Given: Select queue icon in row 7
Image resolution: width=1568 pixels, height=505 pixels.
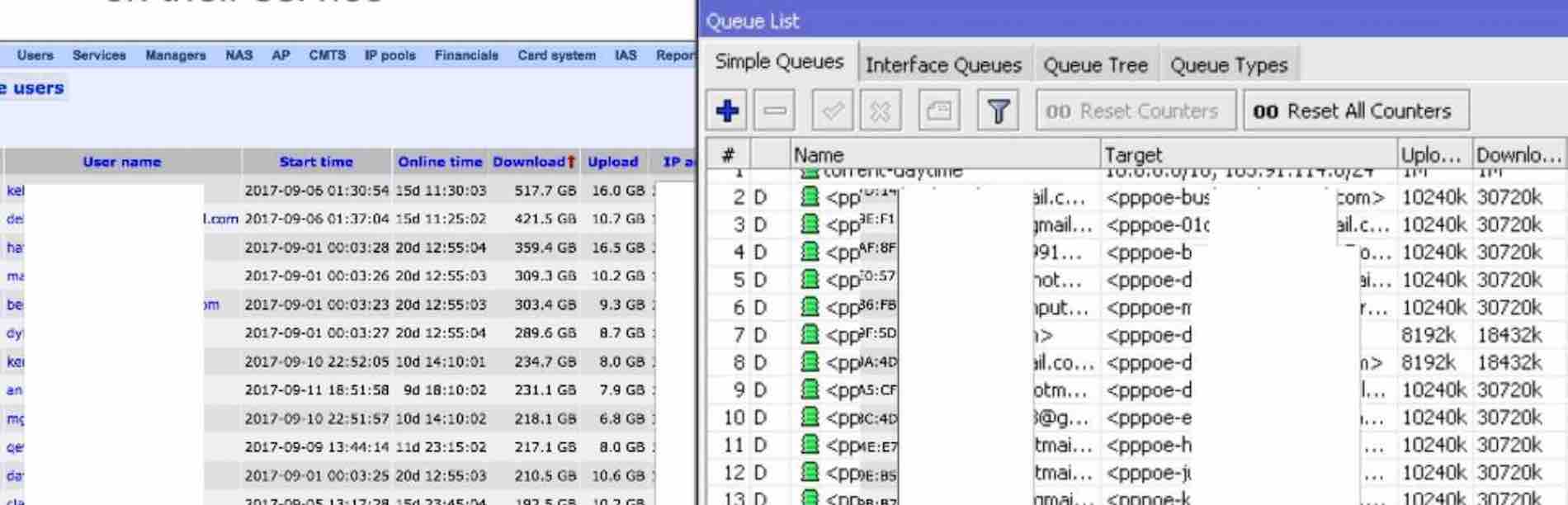Looking at the screenshot, I should 810,334.
